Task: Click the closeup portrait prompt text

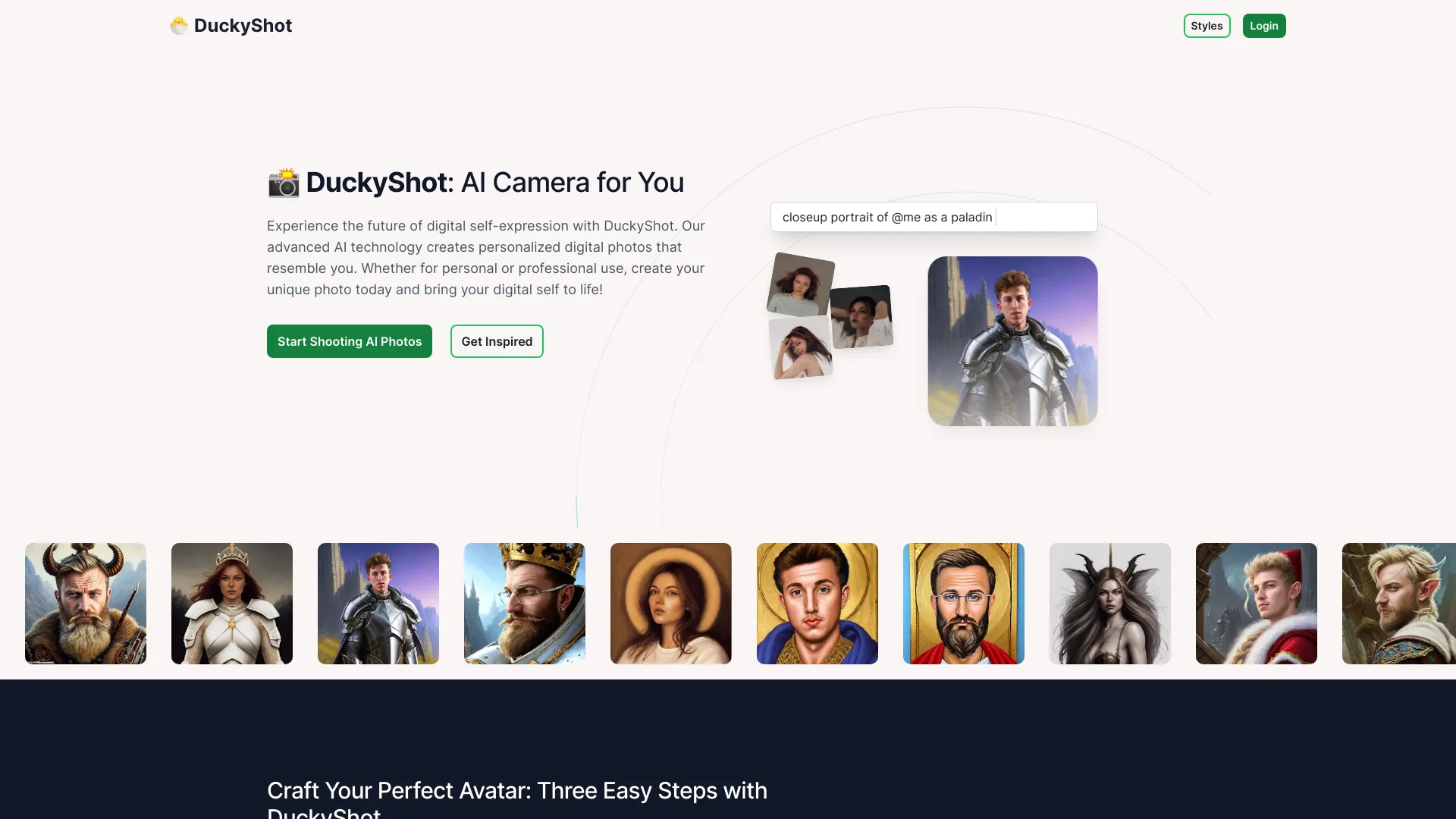Action: point(886,217)
